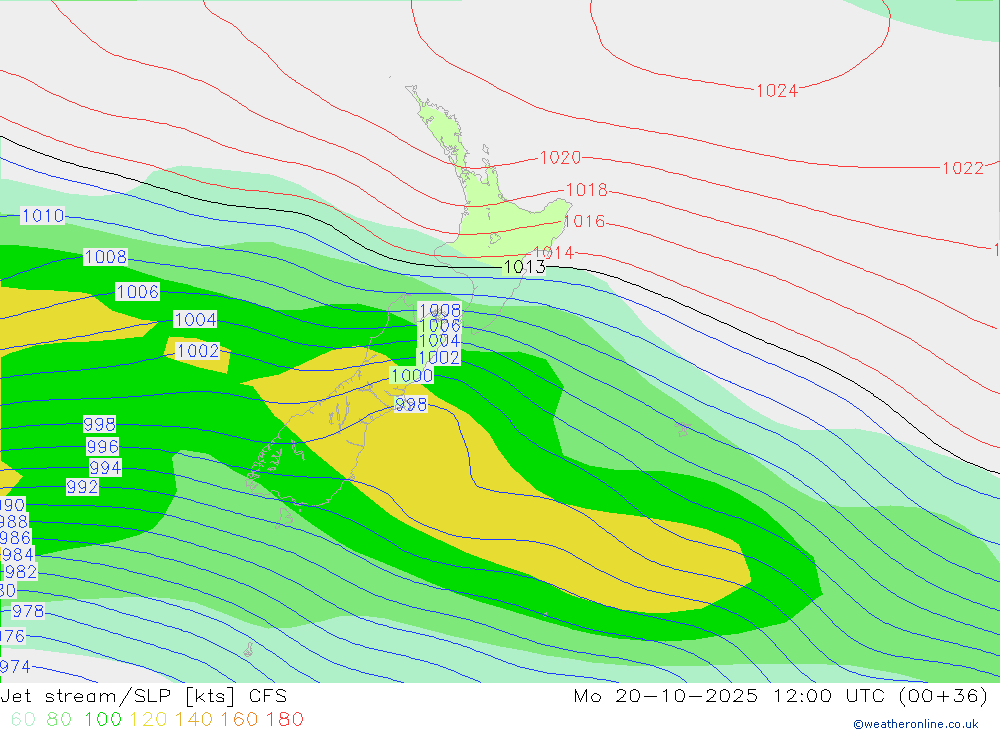
Task: Click the blue 982 isobar label
Action: tap(21, 572)
